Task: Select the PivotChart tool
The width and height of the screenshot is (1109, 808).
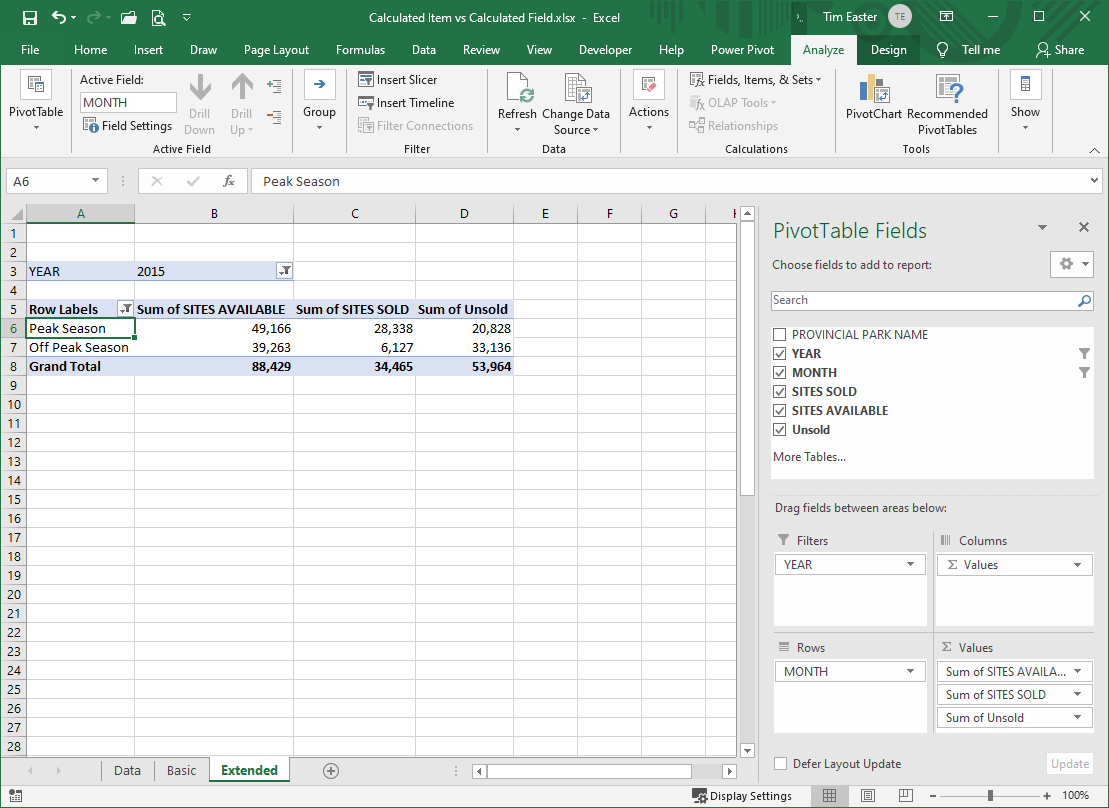Action: click(873, 100)
